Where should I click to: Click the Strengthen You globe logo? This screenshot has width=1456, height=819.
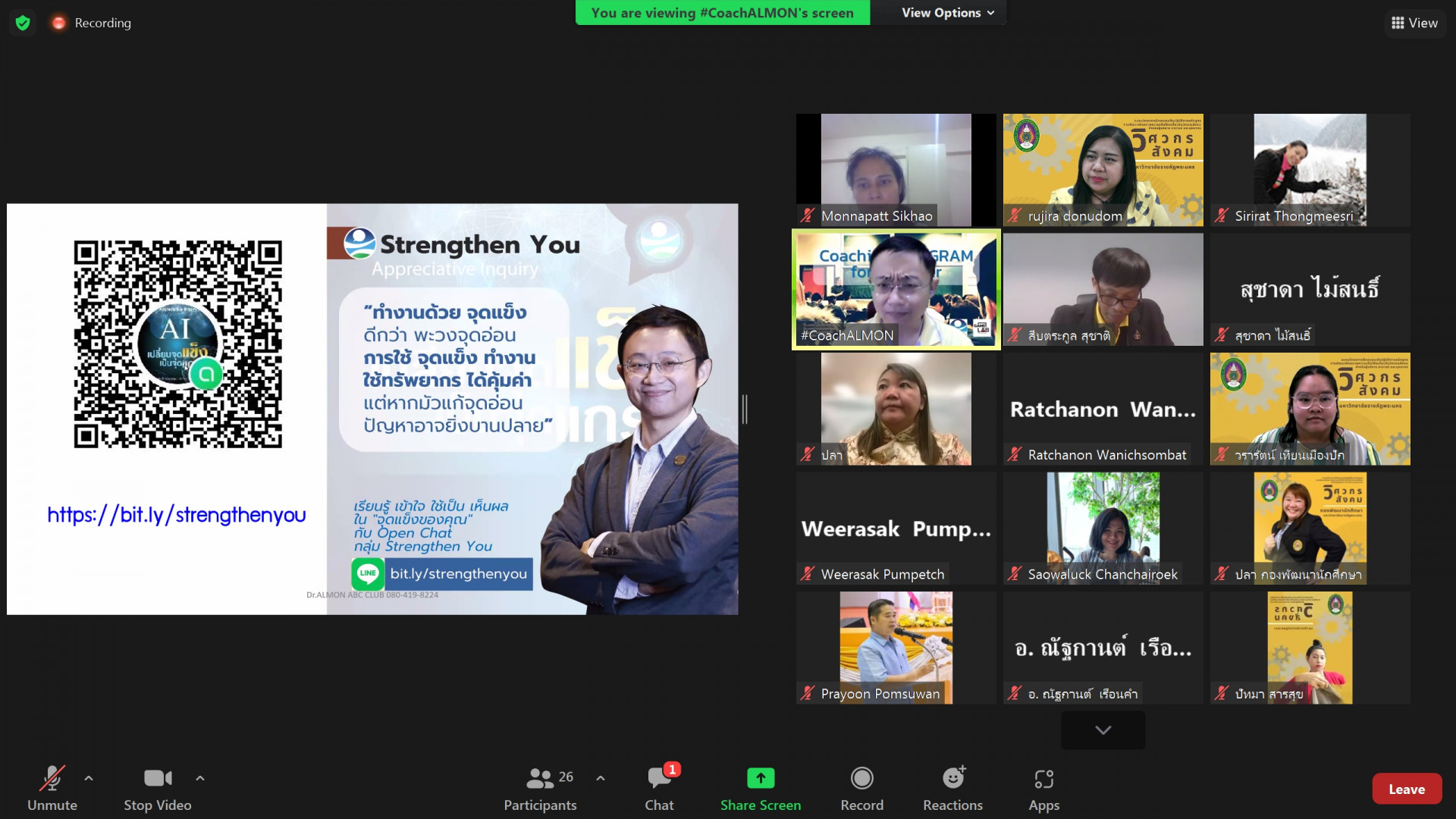coord(359,243)
